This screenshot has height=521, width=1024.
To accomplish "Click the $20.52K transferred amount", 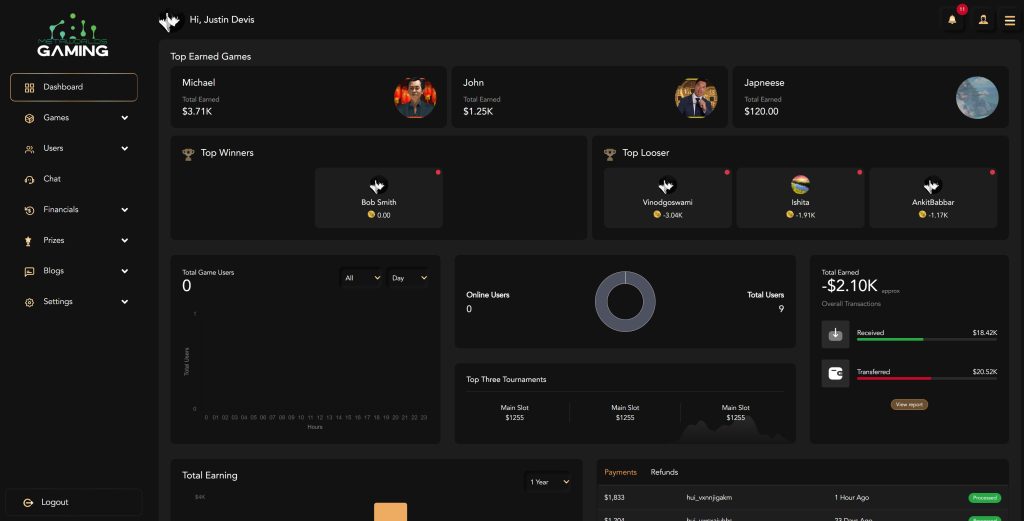I will 984,372.
